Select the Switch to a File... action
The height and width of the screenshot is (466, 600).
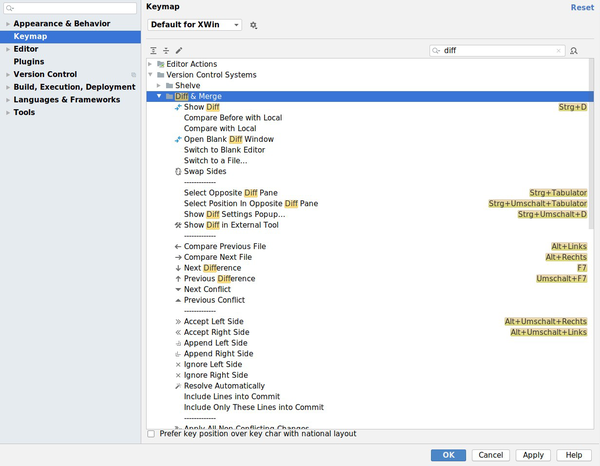click(x=215, y=161)
